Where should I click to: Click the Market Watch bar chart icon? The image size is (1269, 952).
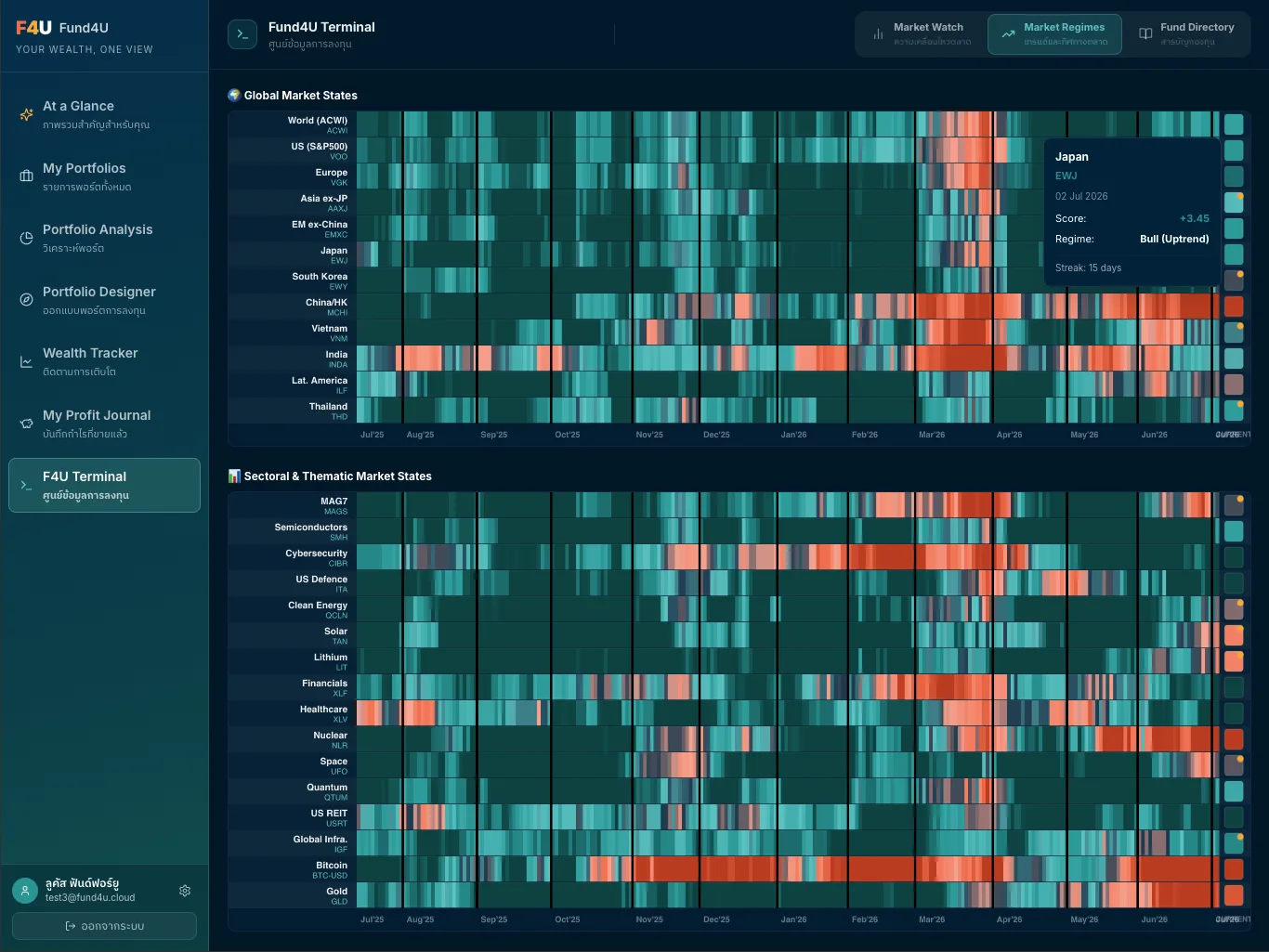tap(878, 34)
